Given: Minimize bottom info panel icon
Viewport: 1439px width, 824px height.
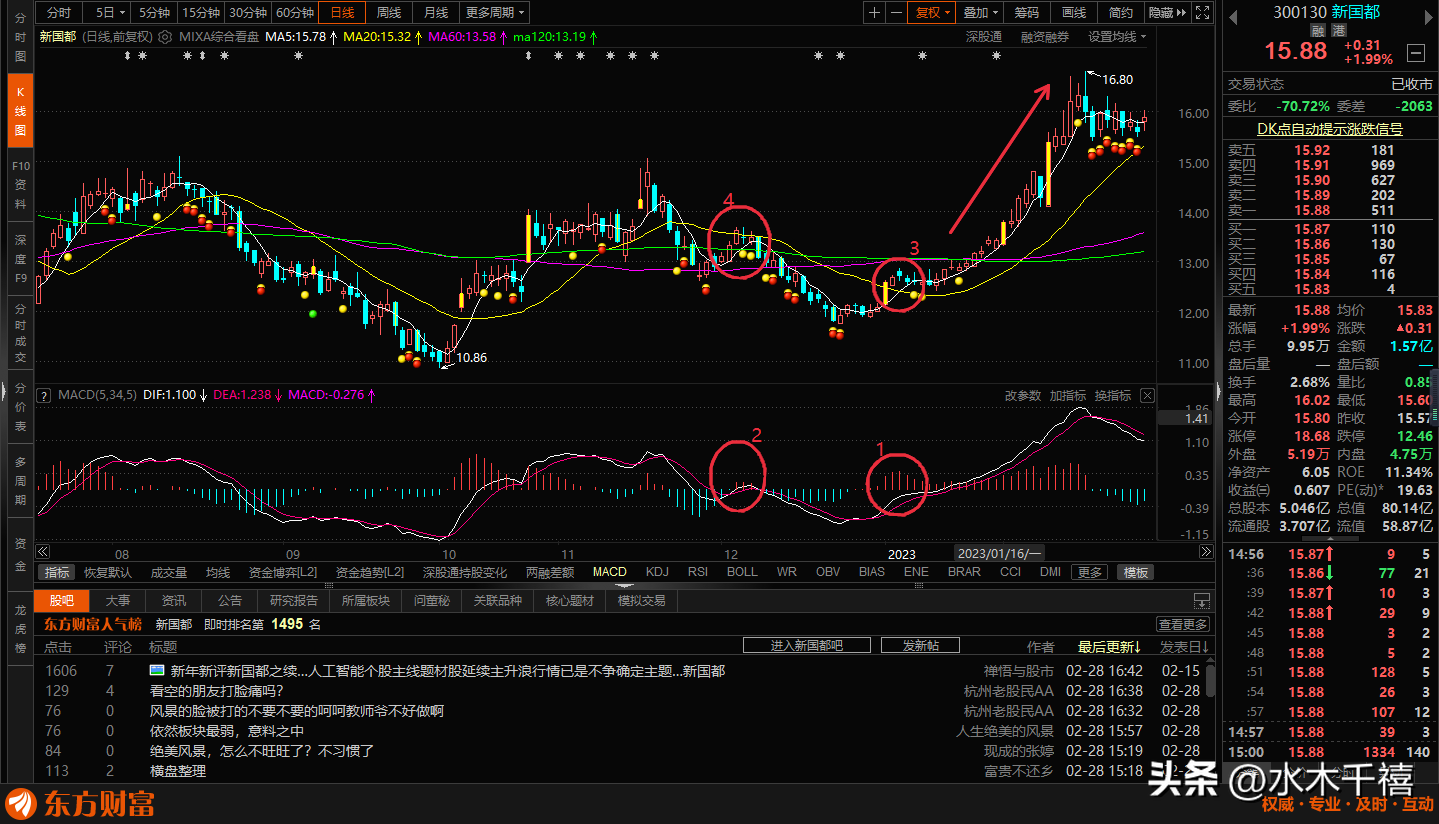Looking at the screenshot, I should 1201,601.
